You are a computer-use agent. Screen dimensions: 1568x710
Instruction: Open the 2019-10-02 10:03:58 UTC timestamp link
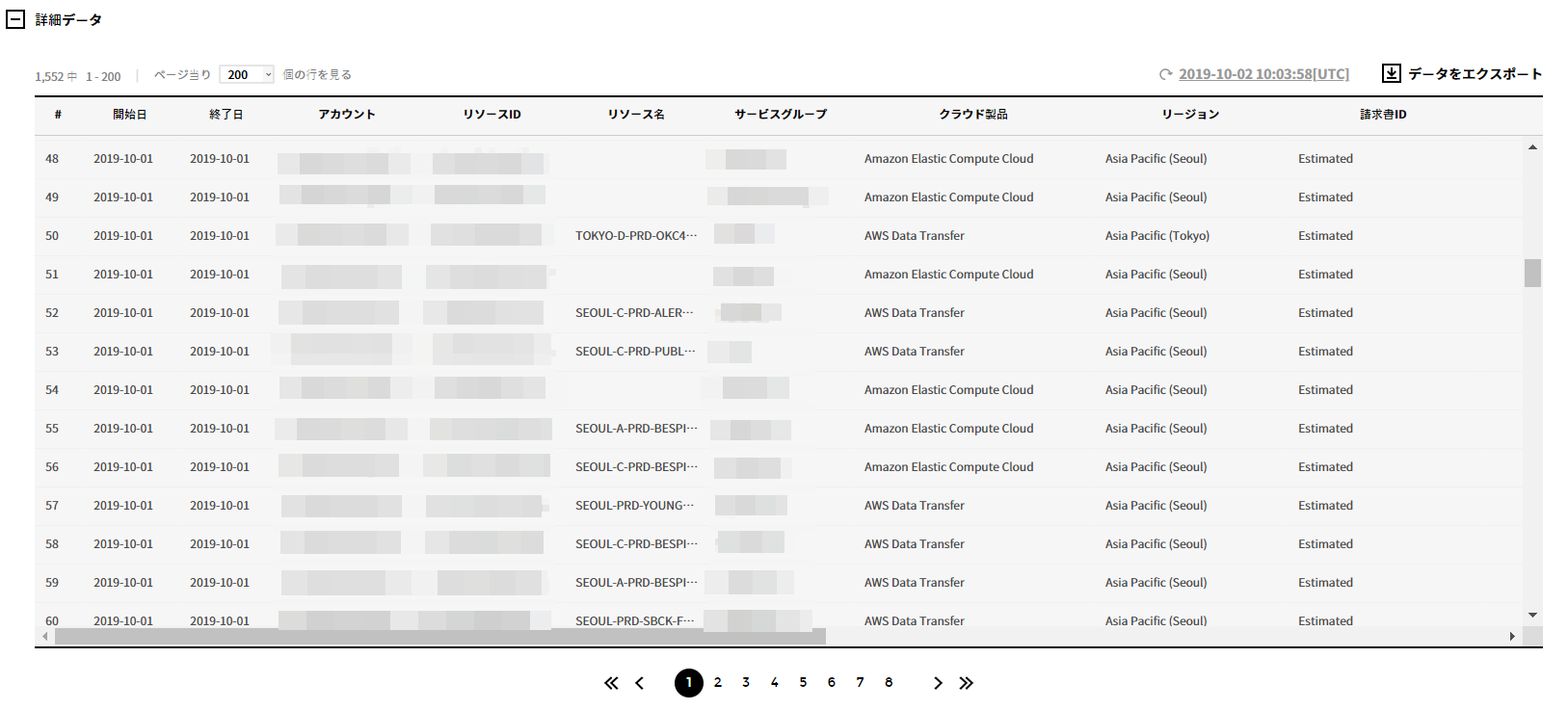pyautogui.click(x=1263, y=74)
